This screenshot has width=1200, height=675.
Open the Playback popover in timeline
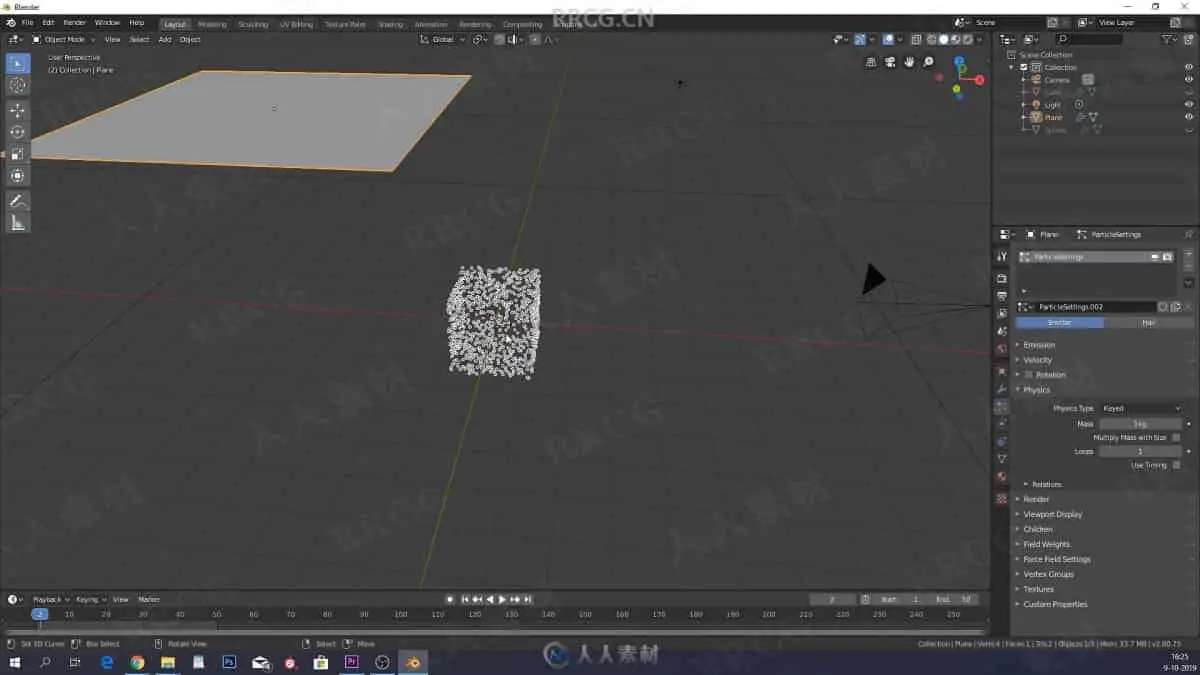tap(50, 599)
